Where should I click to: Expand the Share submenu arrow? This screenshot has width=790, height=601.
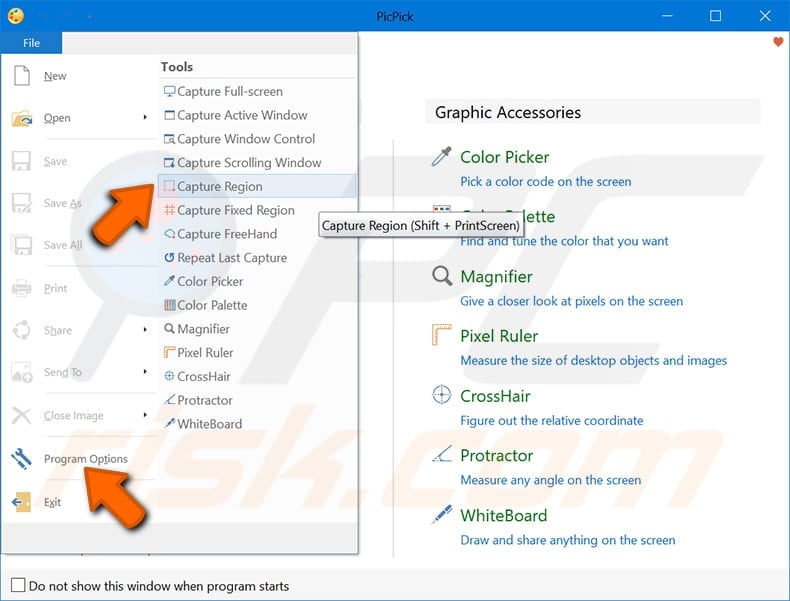(x=145, y=329)
